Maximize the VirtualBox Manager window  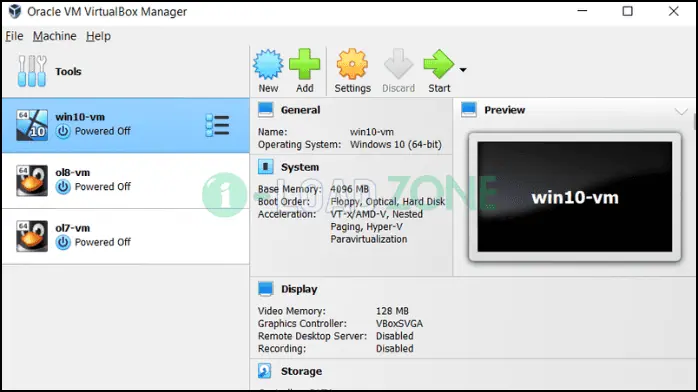[627, 11]
